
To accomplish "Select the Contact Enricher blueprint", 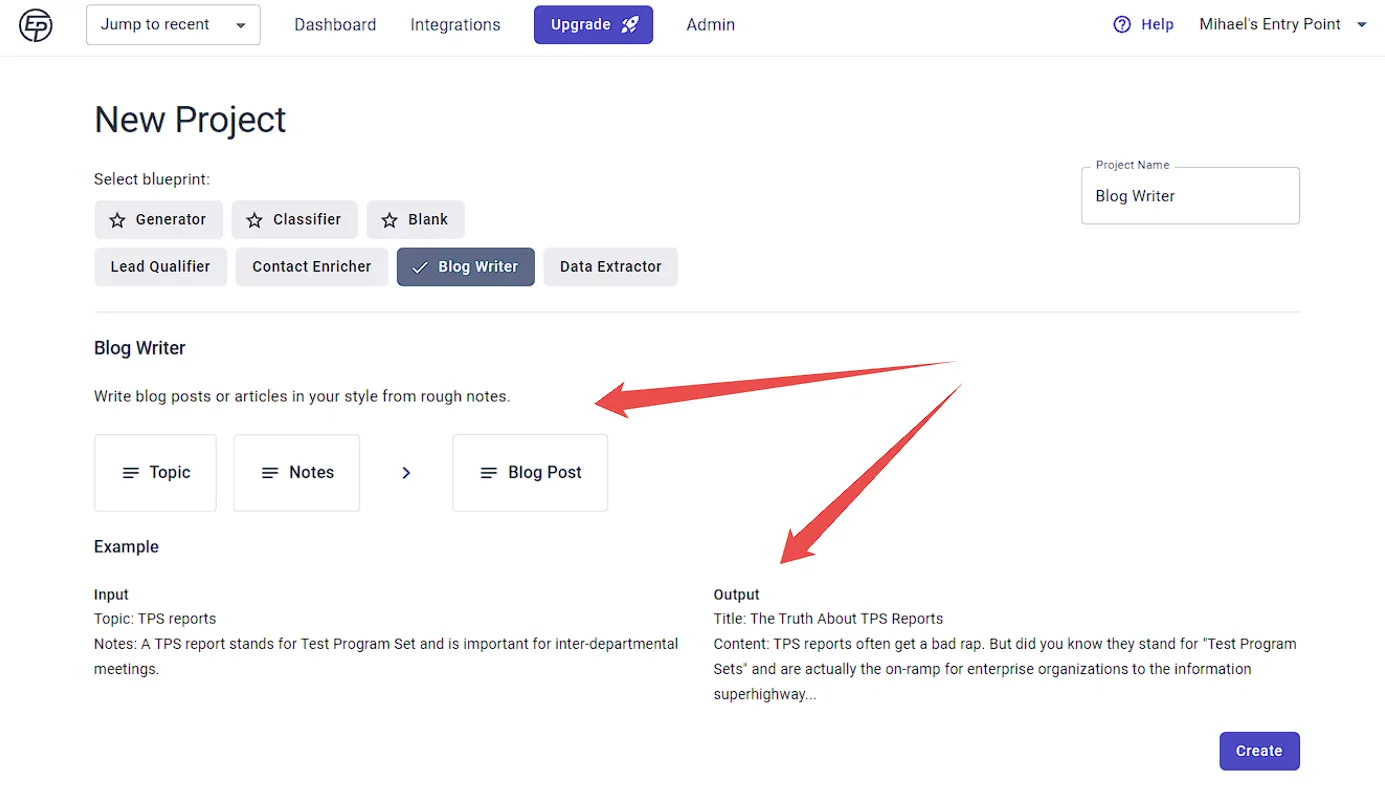I will click(312, 267).
